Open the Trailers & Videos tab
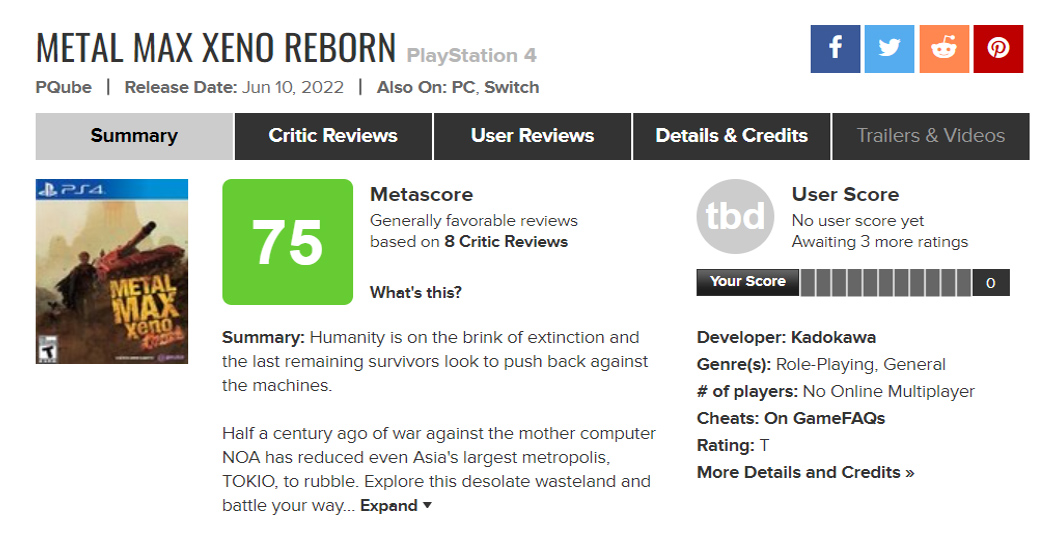The image size is (1050, 549). tap(930, 136)
